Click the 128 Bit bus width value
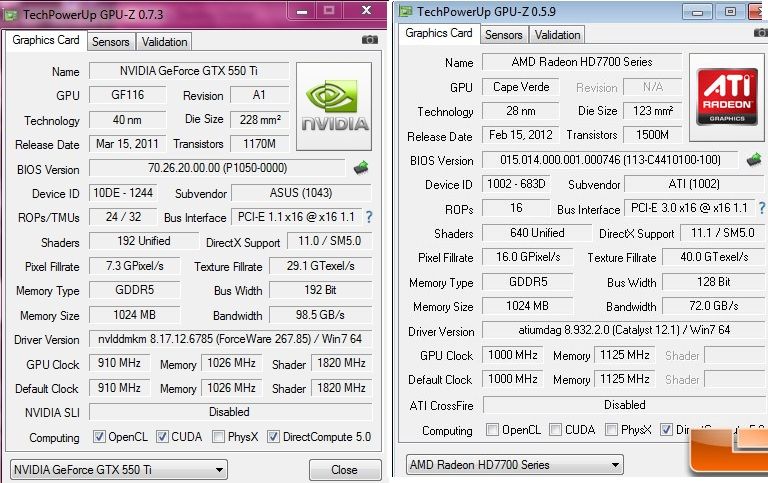768x483 pixels. [714, 282]
